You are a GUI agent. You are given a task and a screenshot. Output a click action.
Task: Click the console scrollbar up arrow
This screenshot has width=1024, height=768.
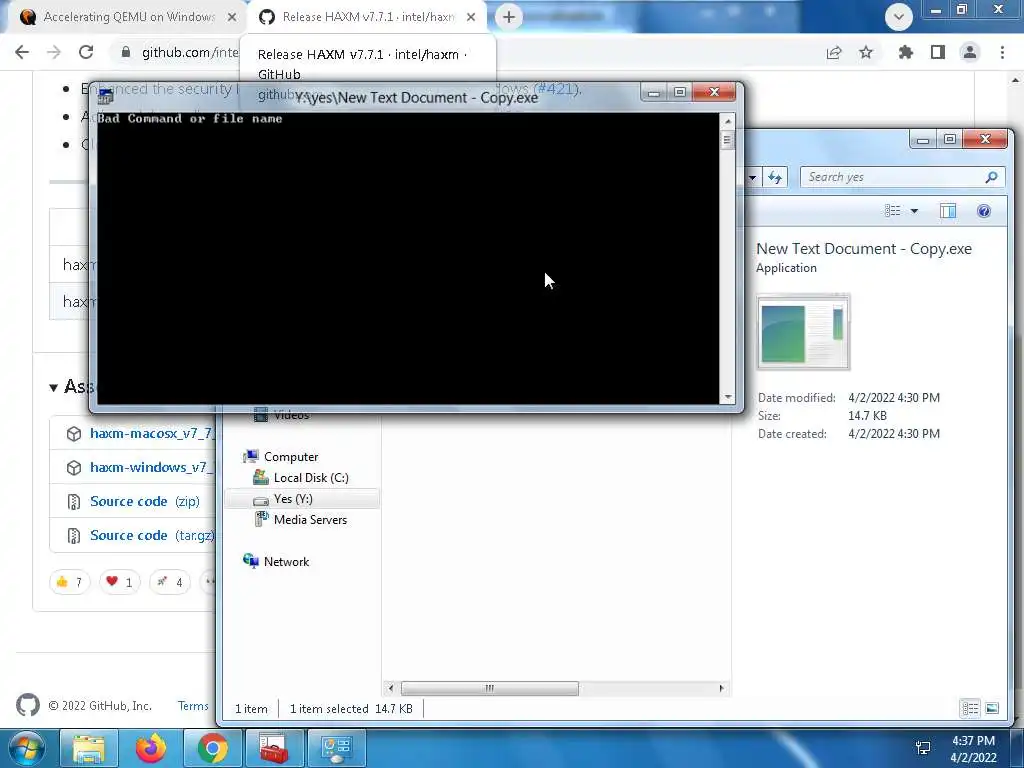(728, 121)
